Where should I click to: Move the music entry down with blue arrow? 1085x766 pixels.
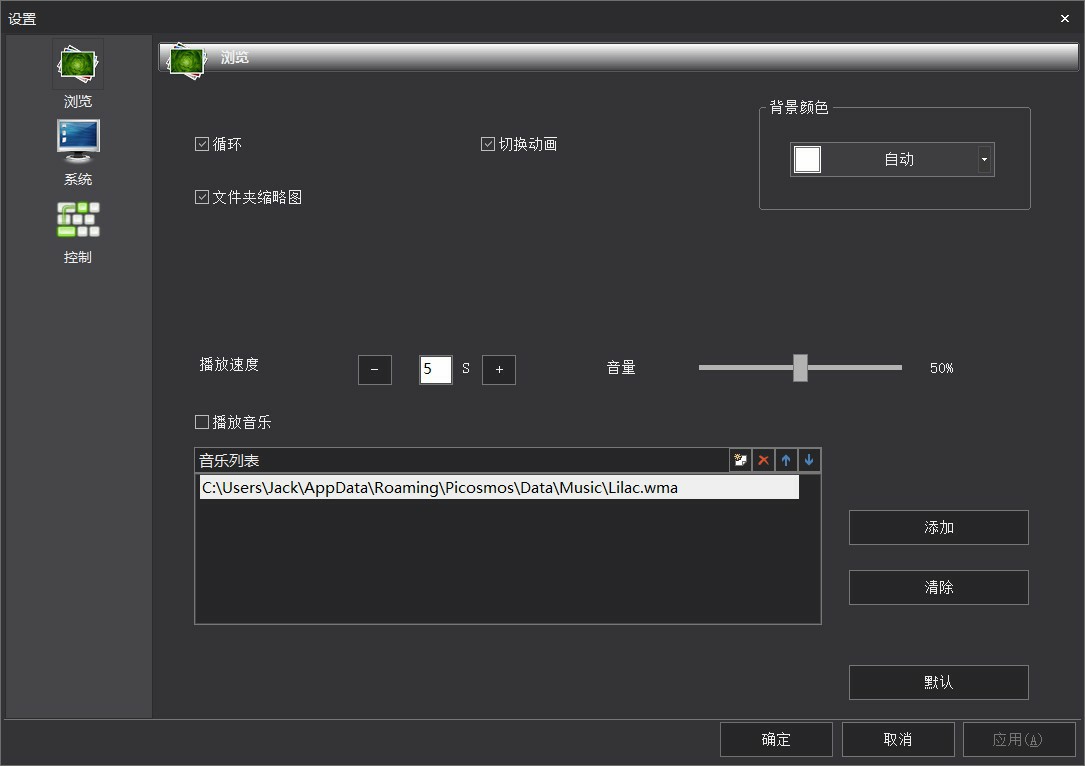(809, 460)
